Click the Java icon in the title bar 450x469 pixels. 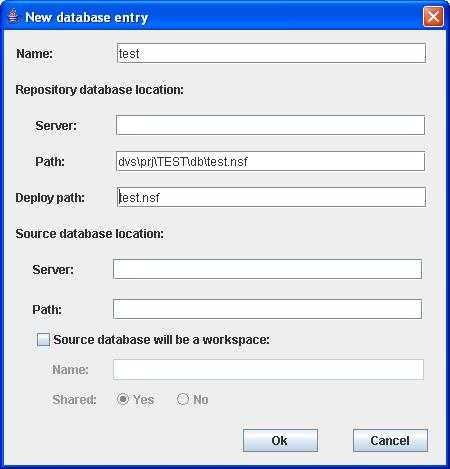point(13,17)
